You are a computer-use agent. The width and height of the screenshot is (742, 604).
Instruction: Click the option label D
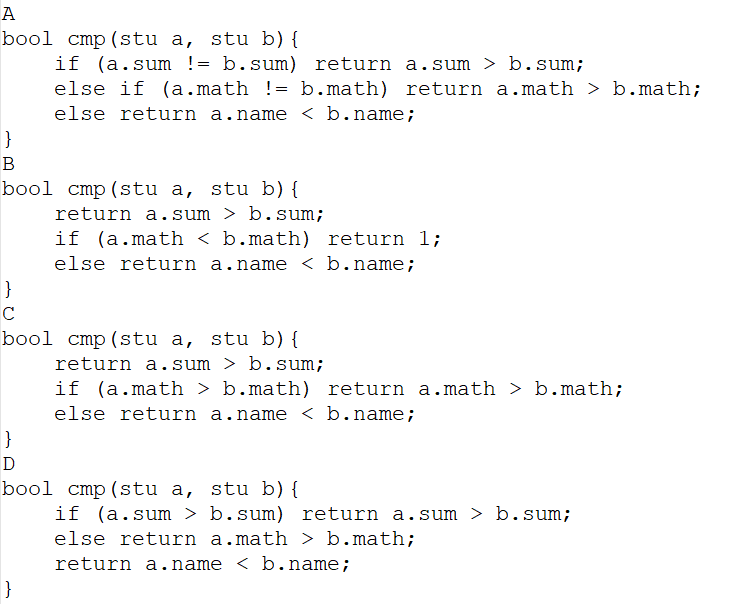click(x=9, y=464)
